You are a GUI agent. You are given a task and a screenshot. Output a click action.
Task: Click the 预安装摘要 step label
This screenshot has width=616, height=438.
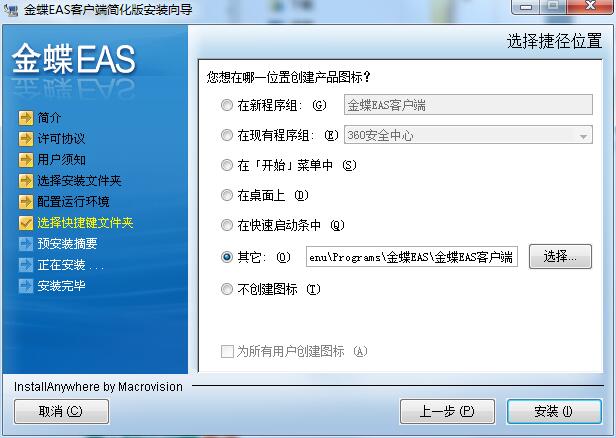67,244
